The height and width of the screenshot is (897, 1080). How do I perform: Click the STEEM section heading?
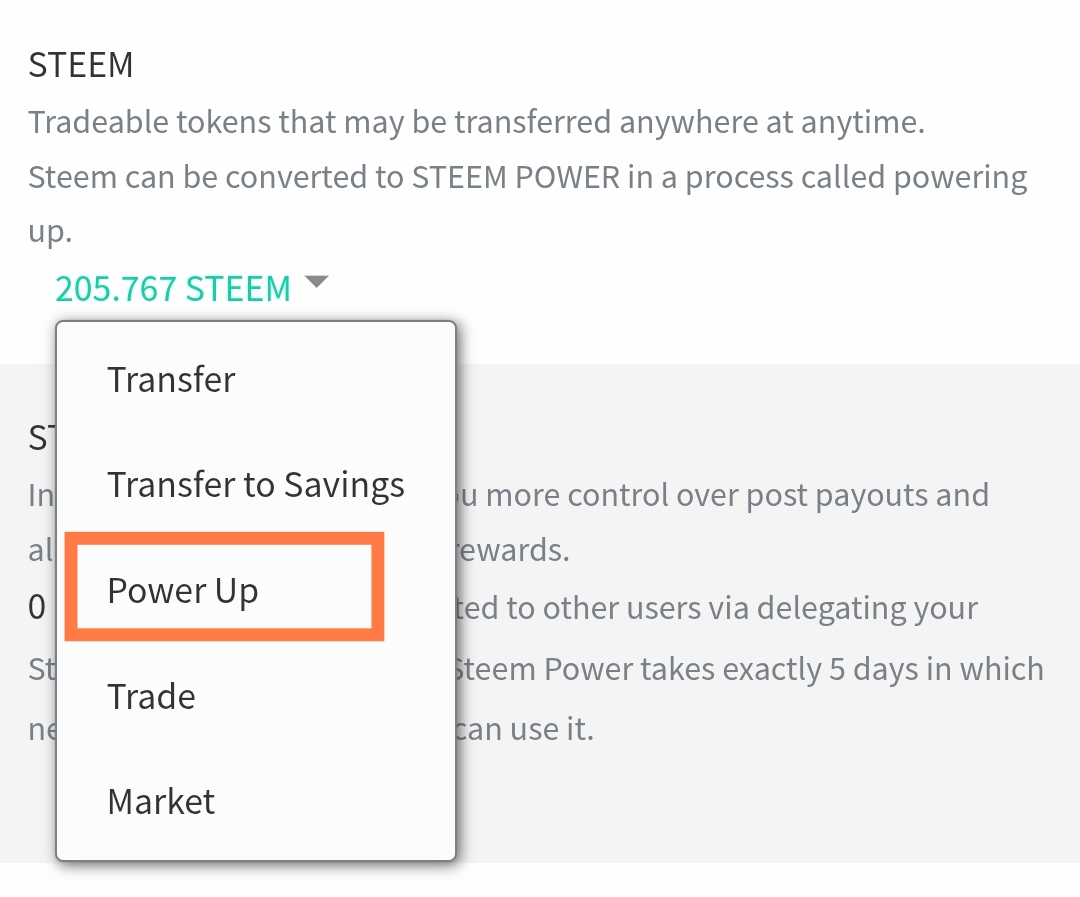[81, 65]
